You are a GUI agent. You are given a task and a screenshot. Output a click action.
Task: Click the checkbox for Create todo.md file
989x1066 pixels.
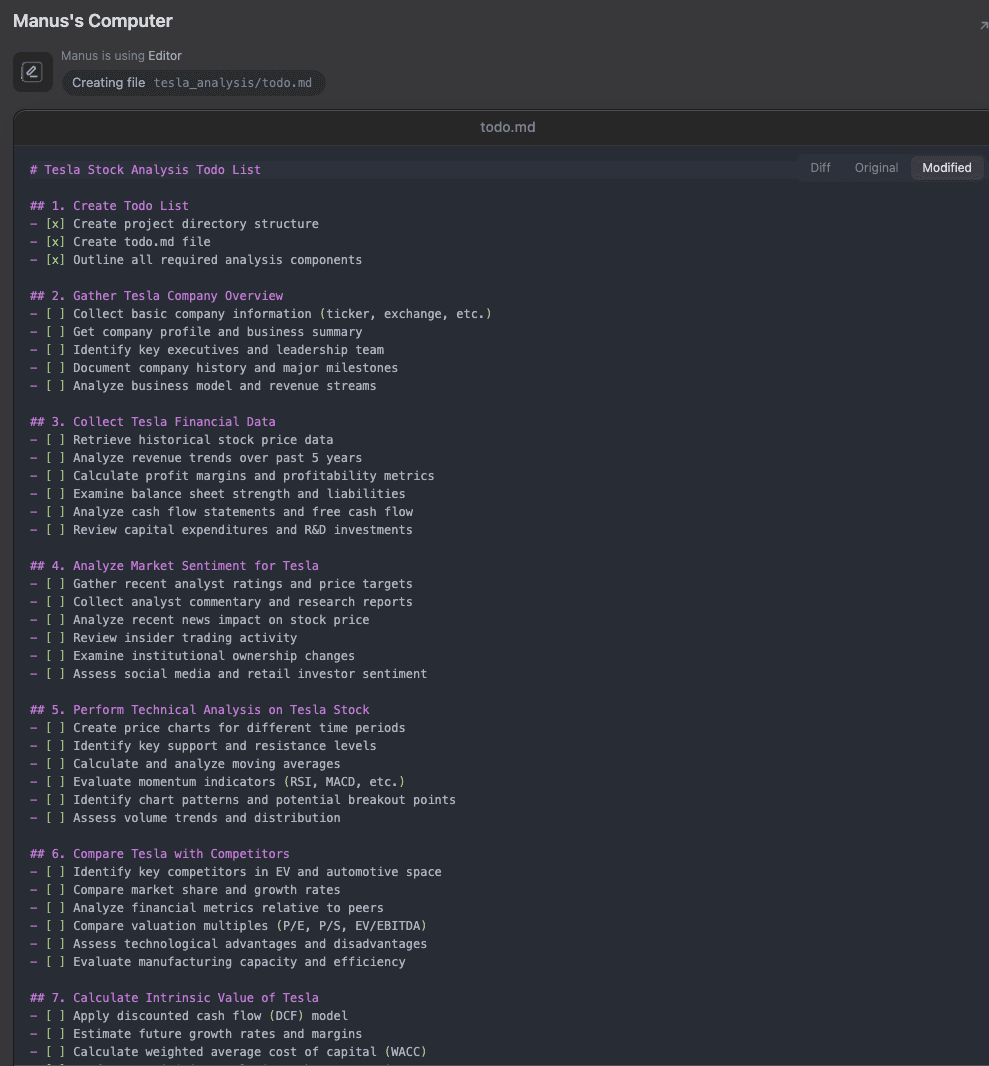click(x=55, y=242)
